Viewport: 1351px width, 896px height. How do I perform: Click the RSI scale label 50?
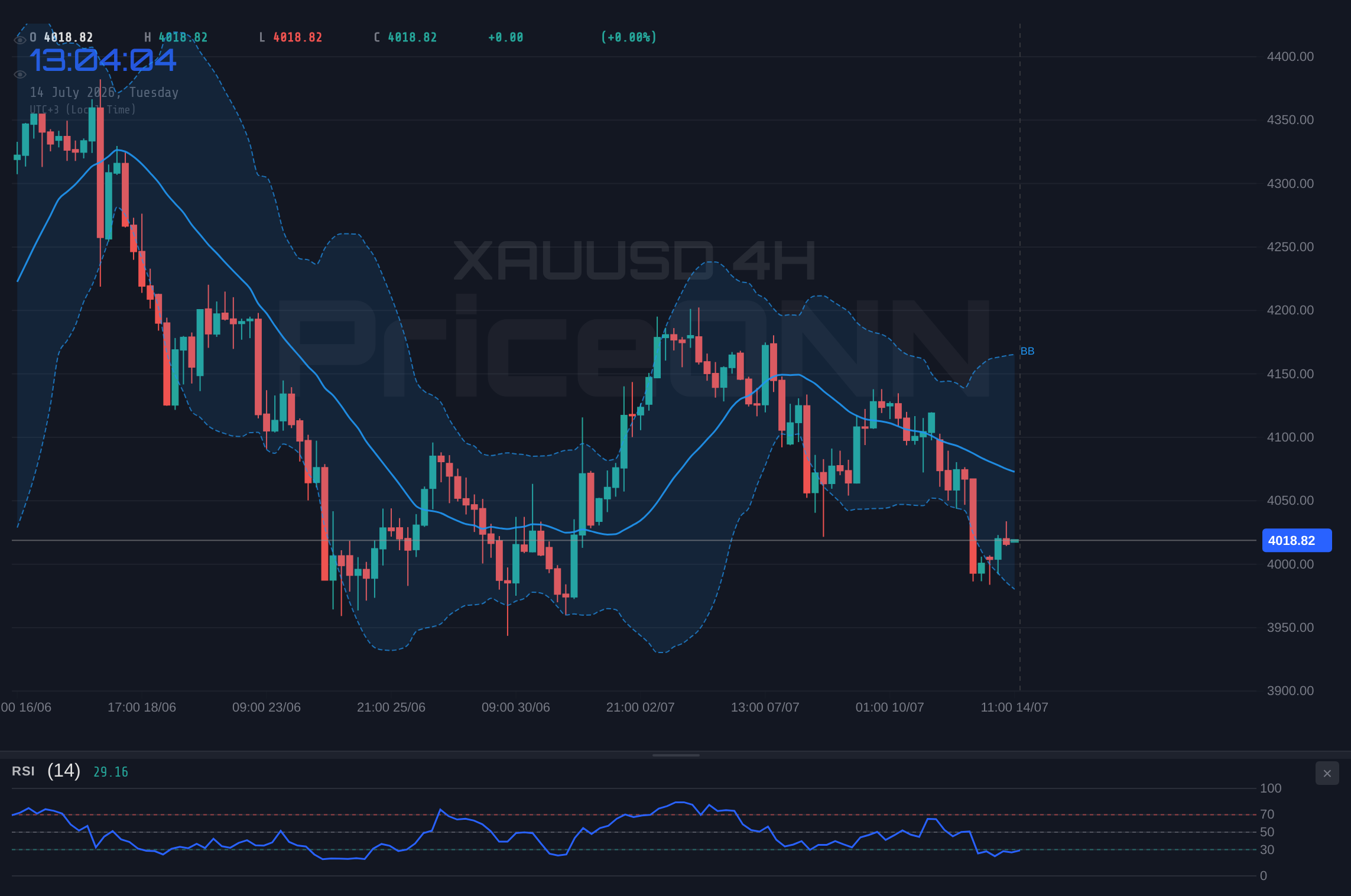click(x=1267, y=832)
